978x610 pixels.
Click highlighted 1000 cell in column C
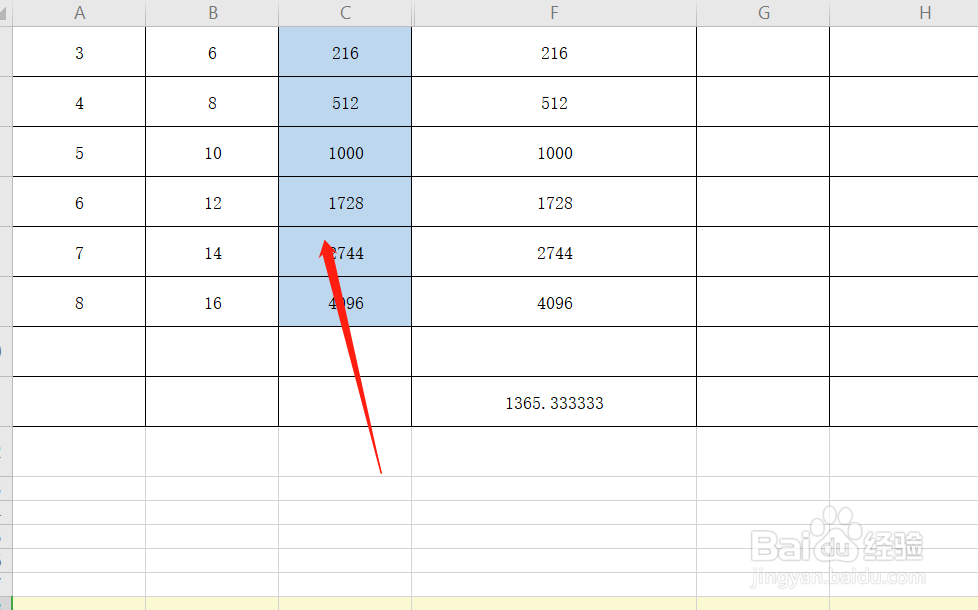345,152
